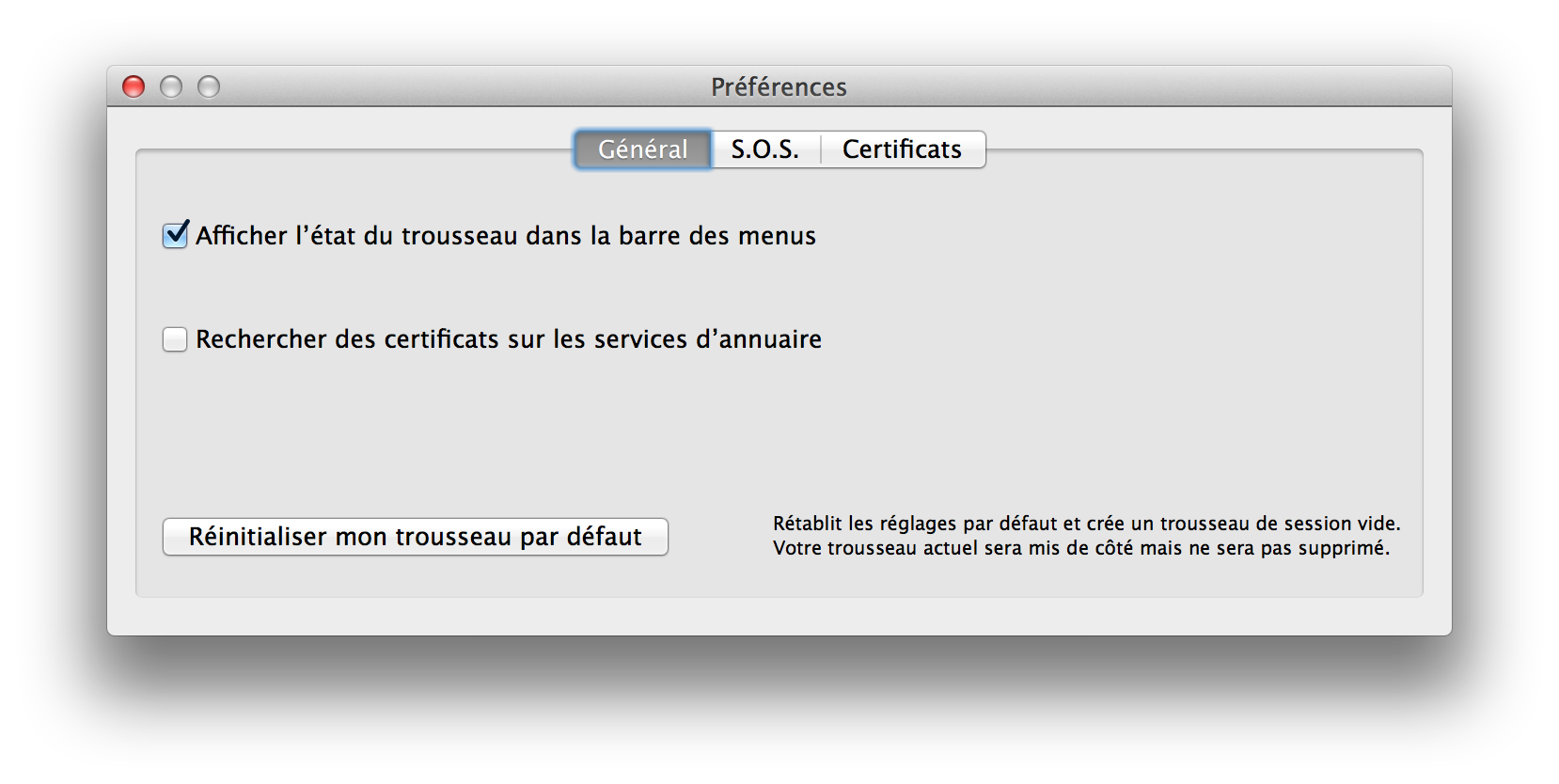1559x784 pixels.
Task: Enable Rechercher des certificats checkbox
Action: click(x=175, y=339)
